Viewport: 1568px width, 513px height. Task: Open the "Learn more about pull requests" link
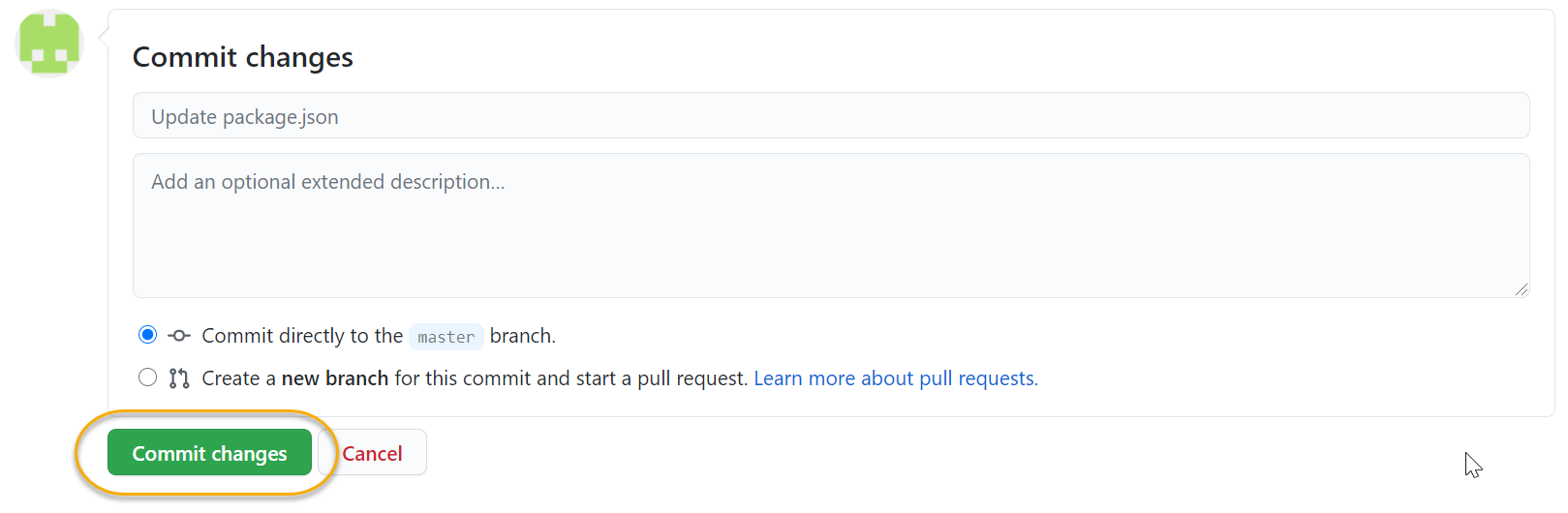tap(896, 378)
